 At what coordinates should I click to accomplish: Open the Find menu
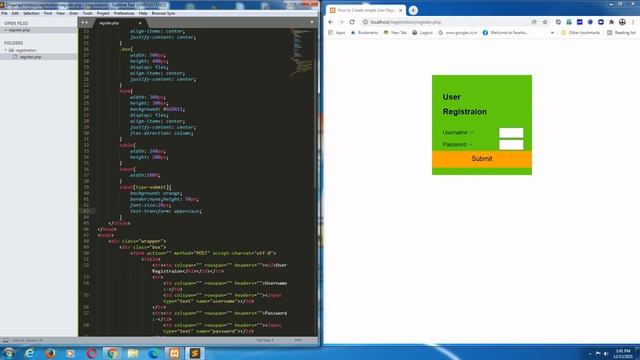click(48, 13)
